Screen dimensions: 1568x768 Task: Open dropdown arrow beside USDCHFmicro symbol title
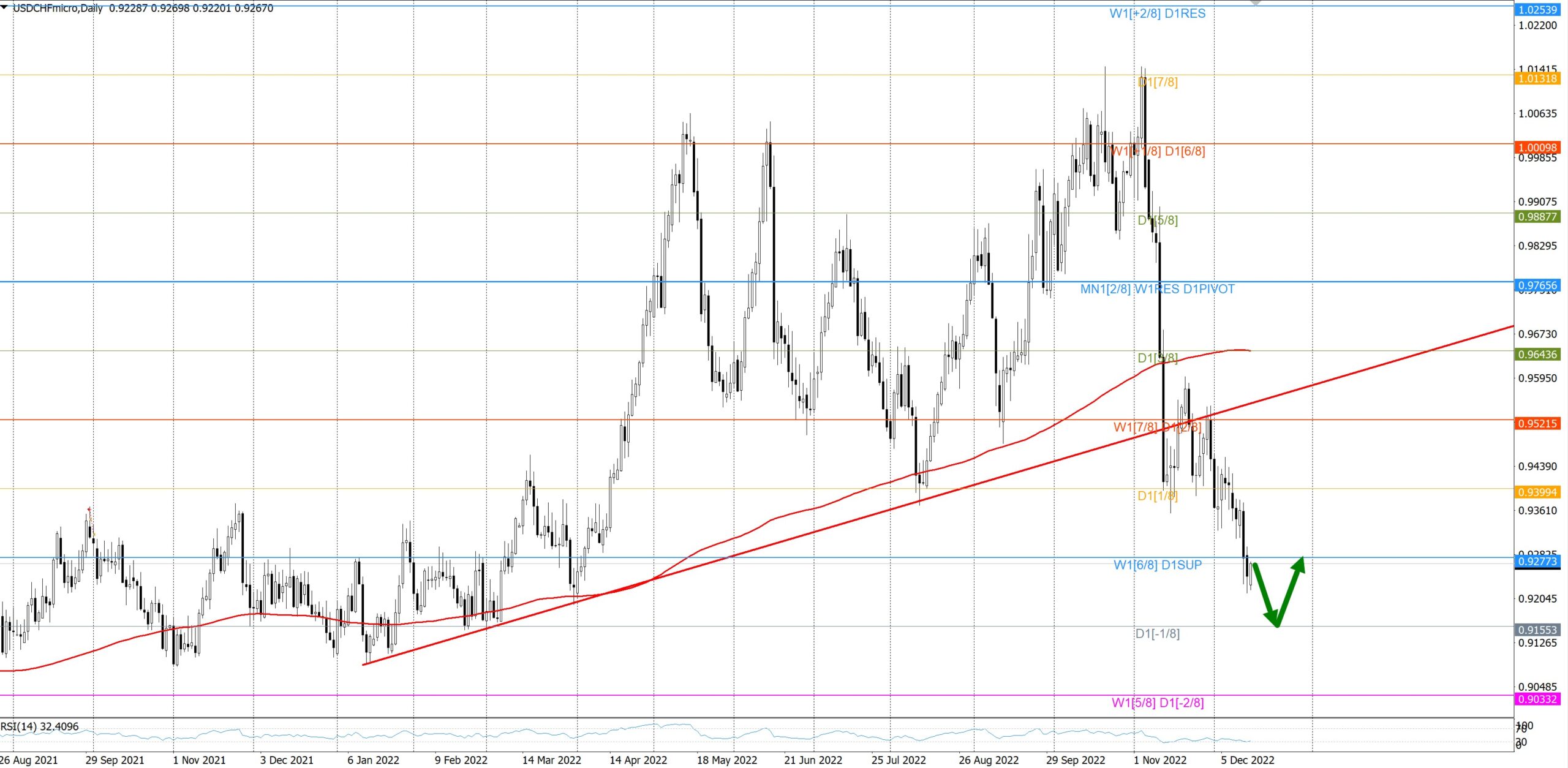click(5, 7)
